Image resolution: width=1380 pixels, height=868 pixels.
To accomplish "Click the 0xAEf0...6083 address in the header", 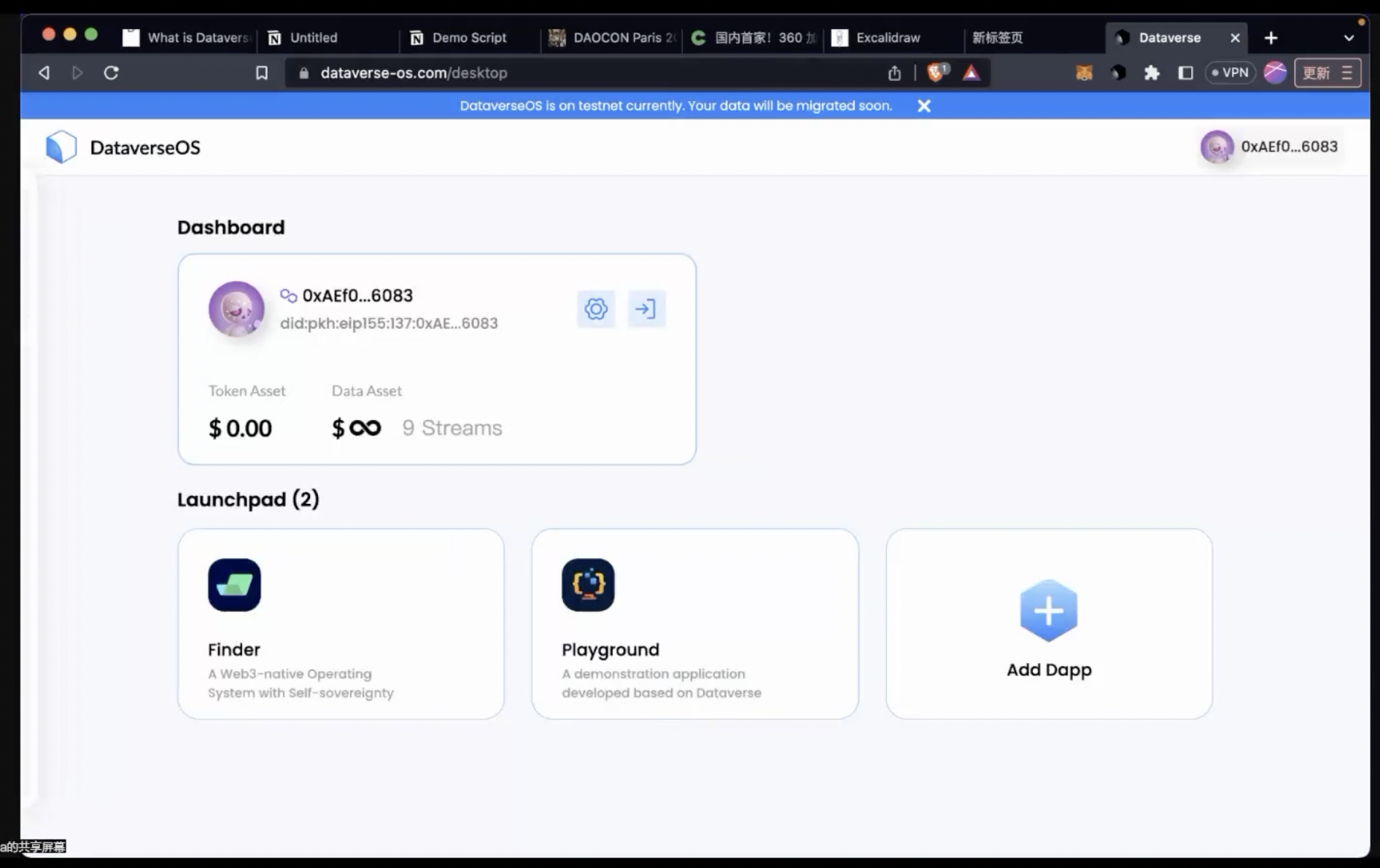I will point(1290,147).
